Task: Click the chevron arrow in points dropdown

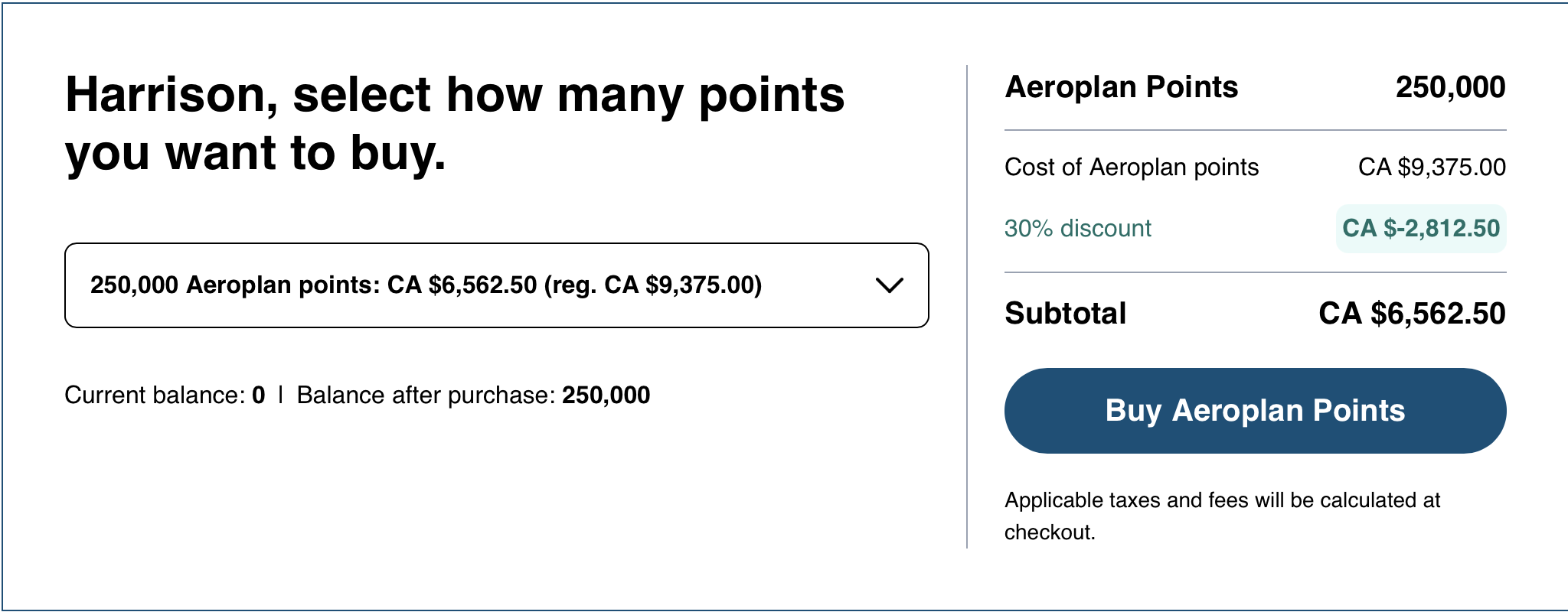Action: tap(889, 285)
